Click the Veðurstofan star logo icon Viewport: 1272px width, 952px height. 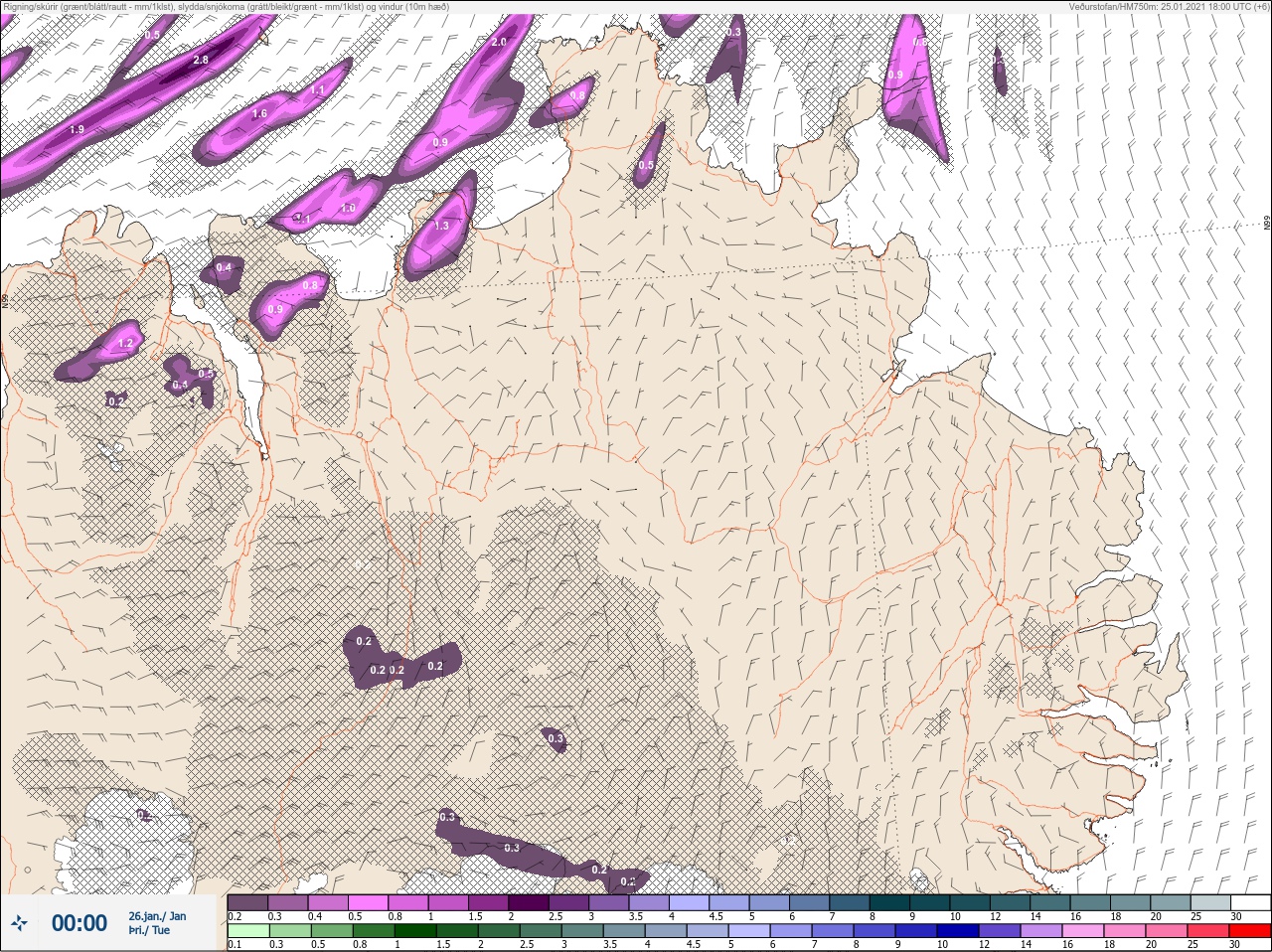point(20,923)
